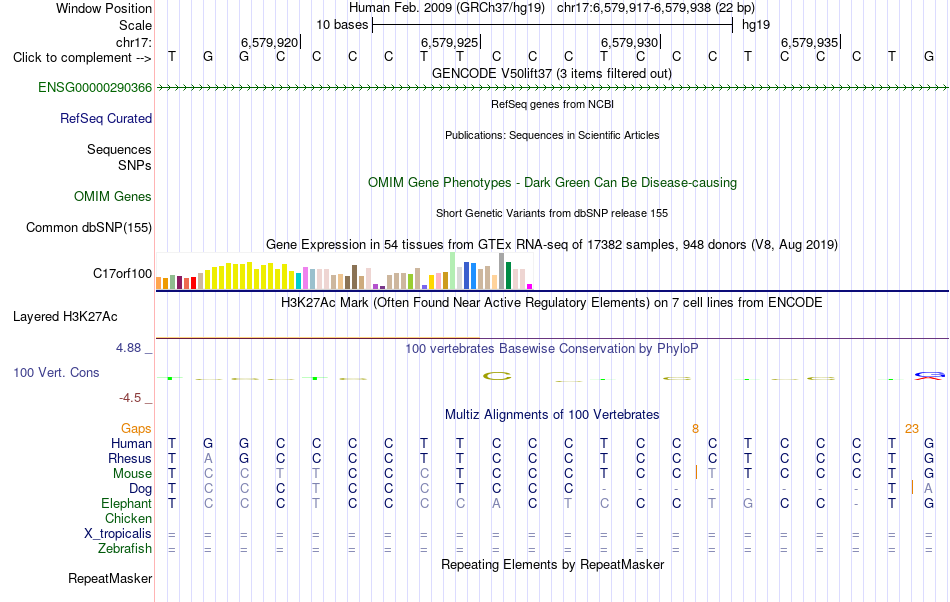The height and width of the screenshot is (602, 950).
Task: Click the -4.5 PhyloP lower limit value
Action: point(130,398)
